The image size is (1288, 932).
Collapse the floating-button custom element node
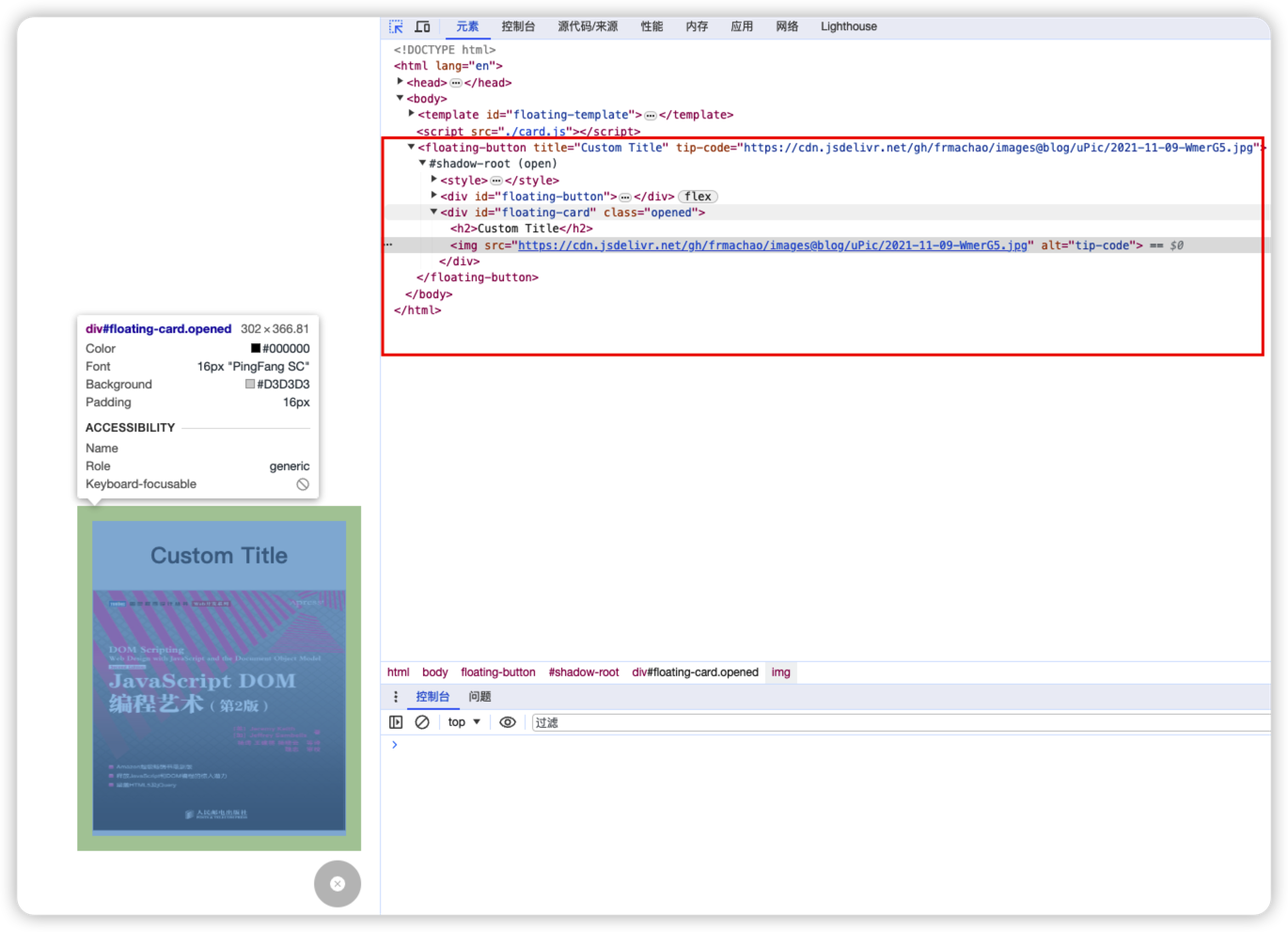point(411,147)
